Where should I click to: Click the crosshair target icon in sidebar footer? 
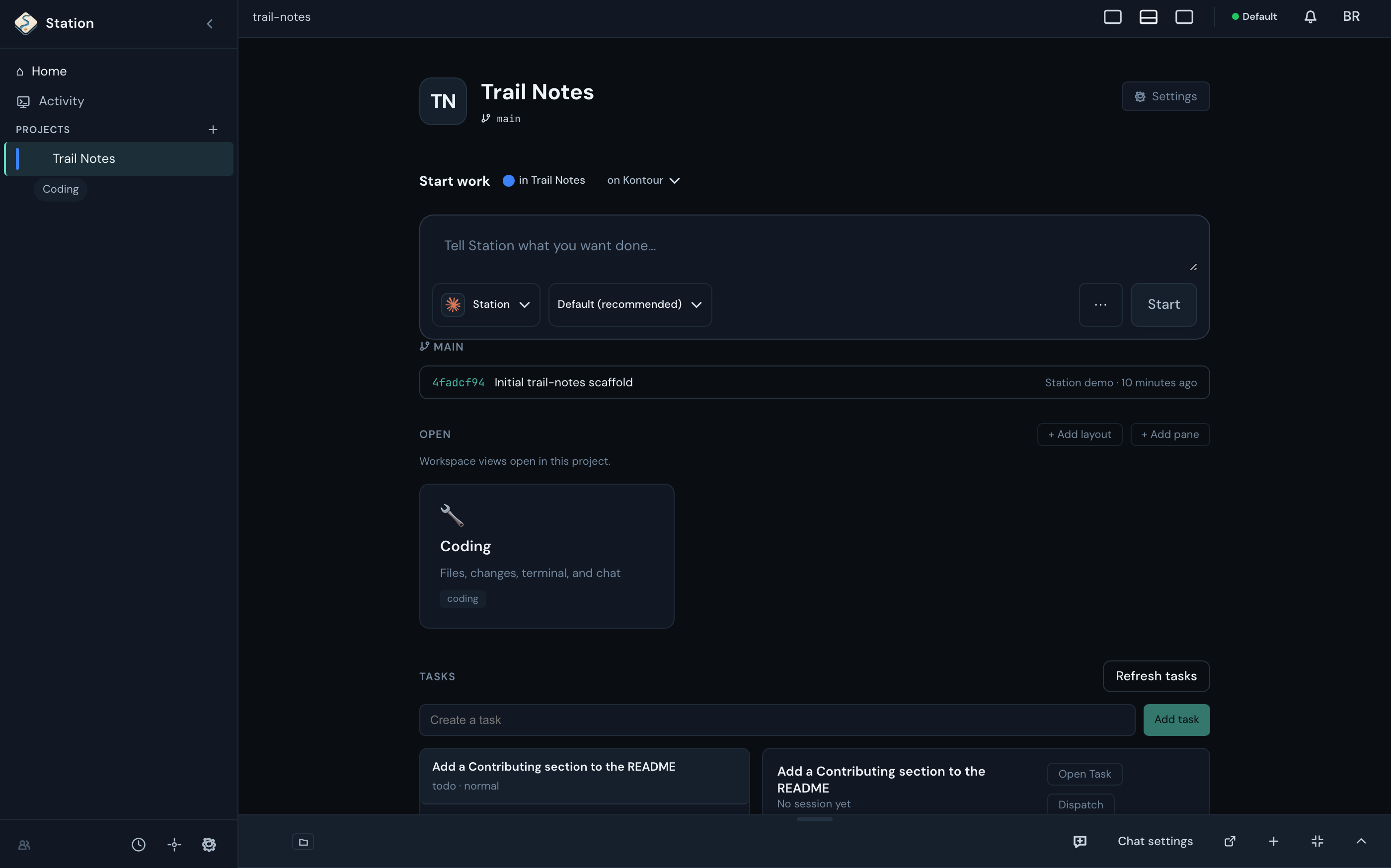click(x=174, y=845)
